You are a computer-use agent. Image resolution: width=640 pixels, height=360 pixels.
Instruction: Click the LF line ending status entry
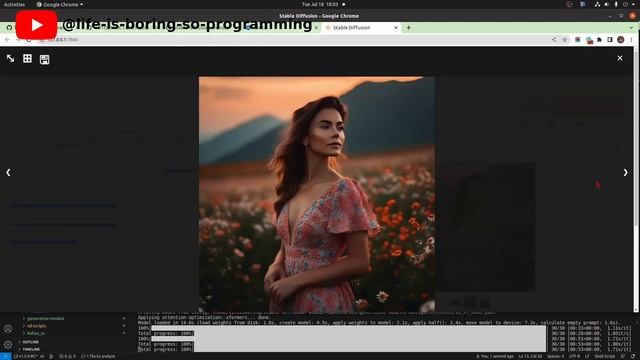point(587,356)
